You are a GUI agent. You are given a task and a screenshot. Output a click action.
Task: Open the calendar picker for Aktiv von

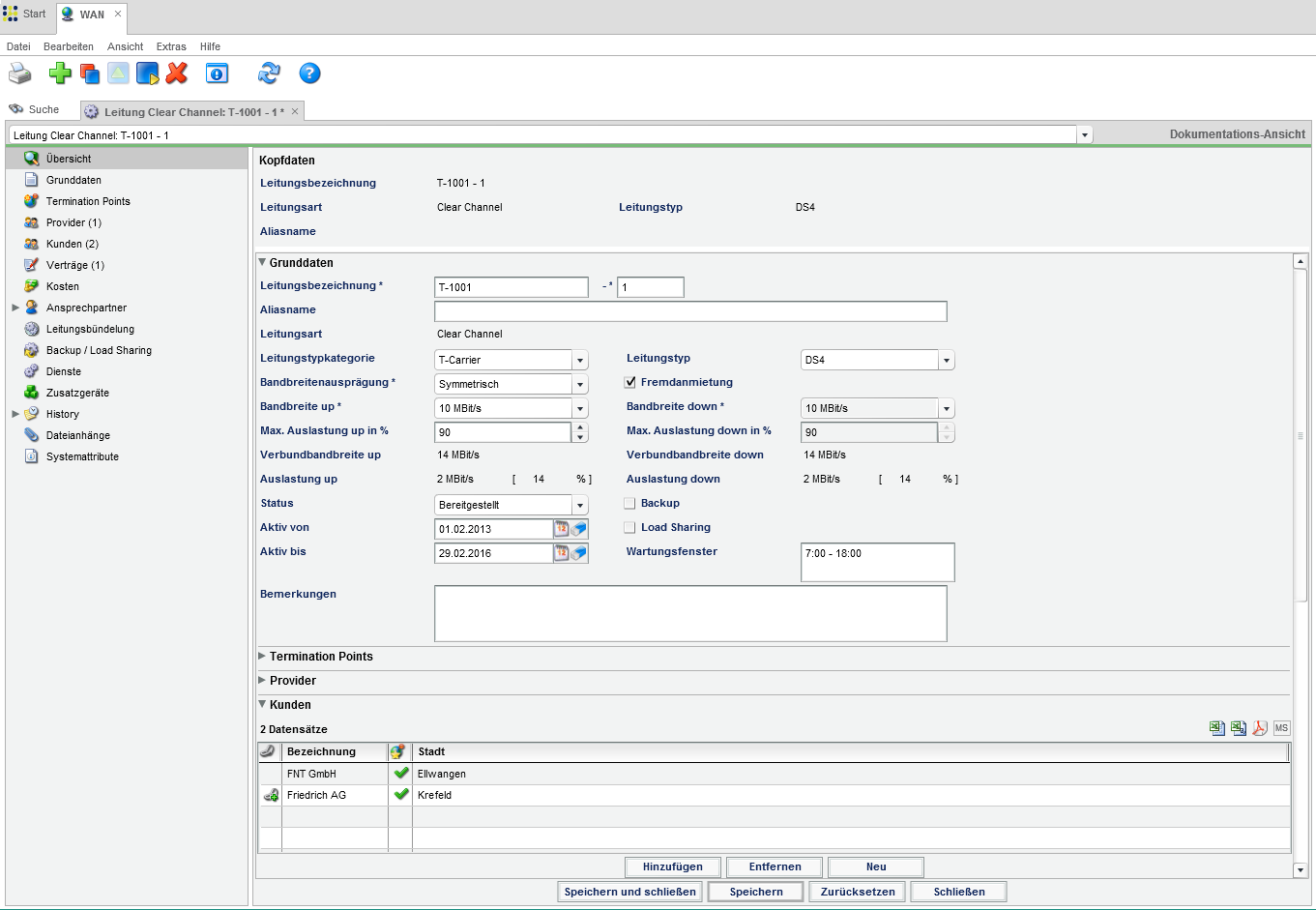[x=563, y=529]
